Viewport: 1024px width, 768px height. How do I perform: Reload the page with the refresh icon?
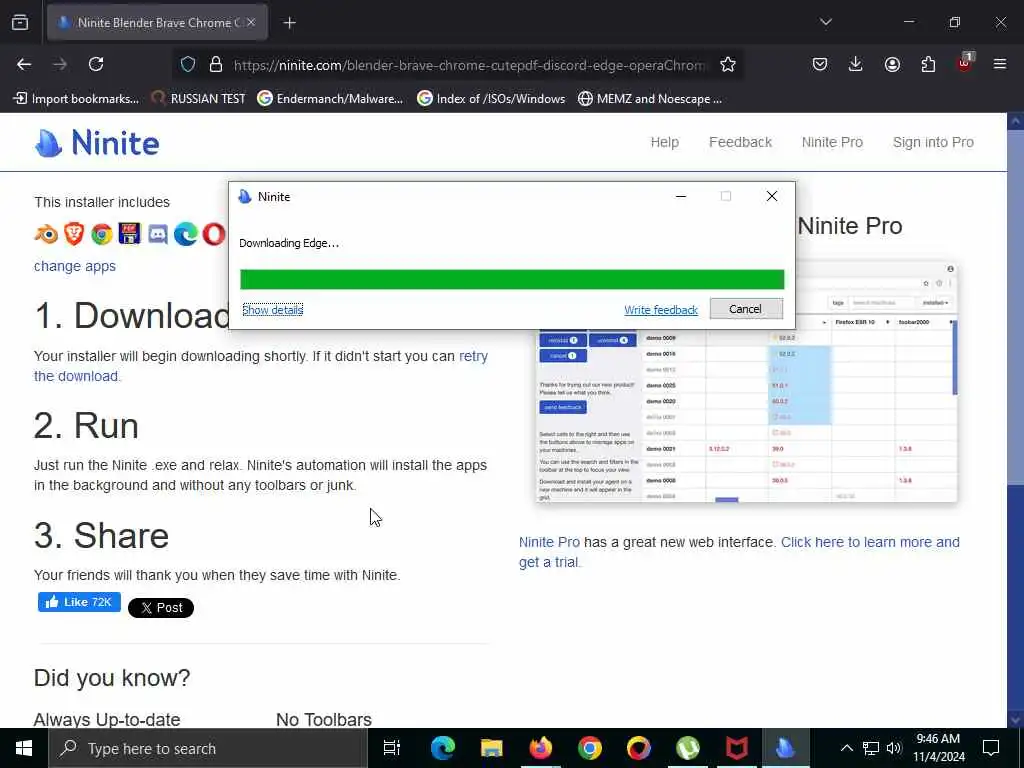click(x=96, y=64)
